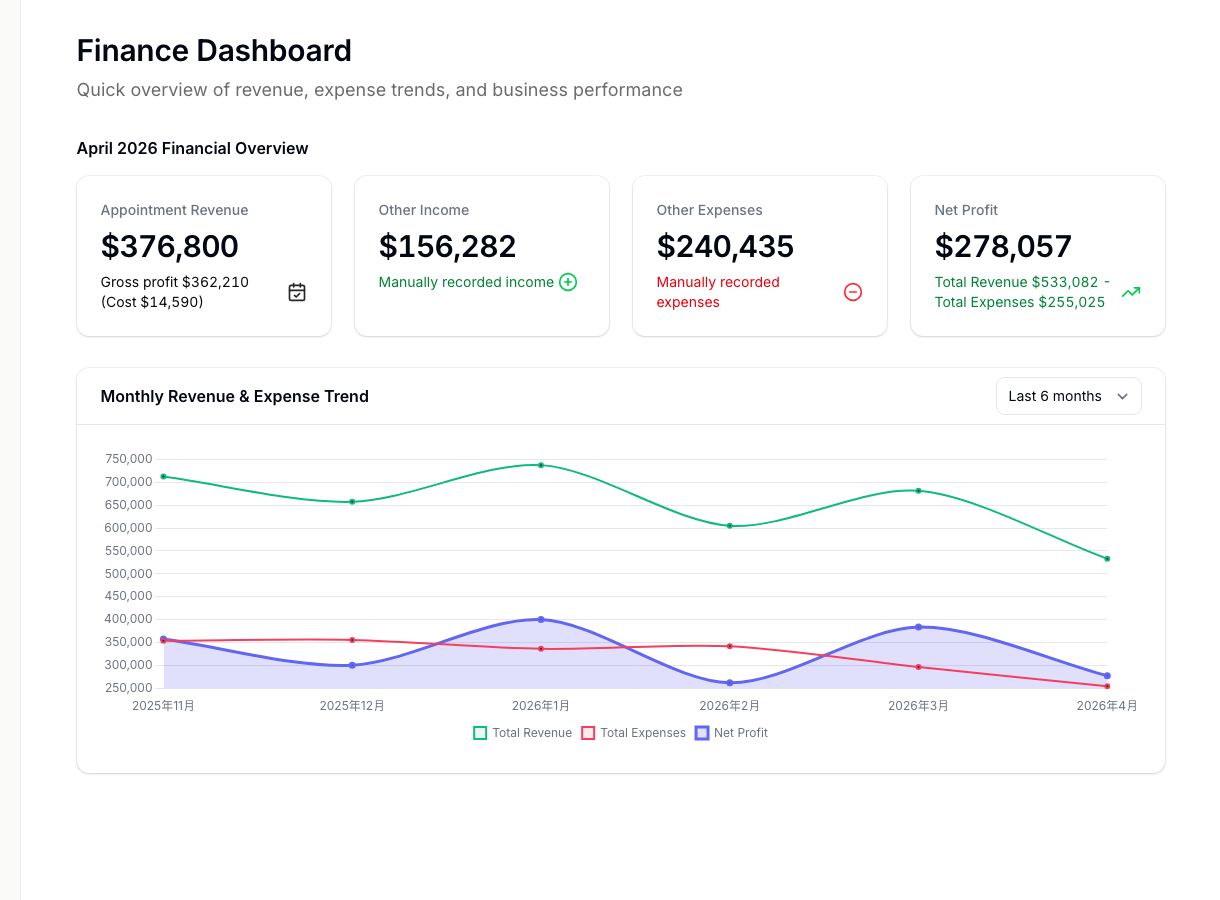Viewport: 1220px width, 900px height.
Task: Click the chevron inside the Last 6 months selector
Action: [x=1123, y=396]
